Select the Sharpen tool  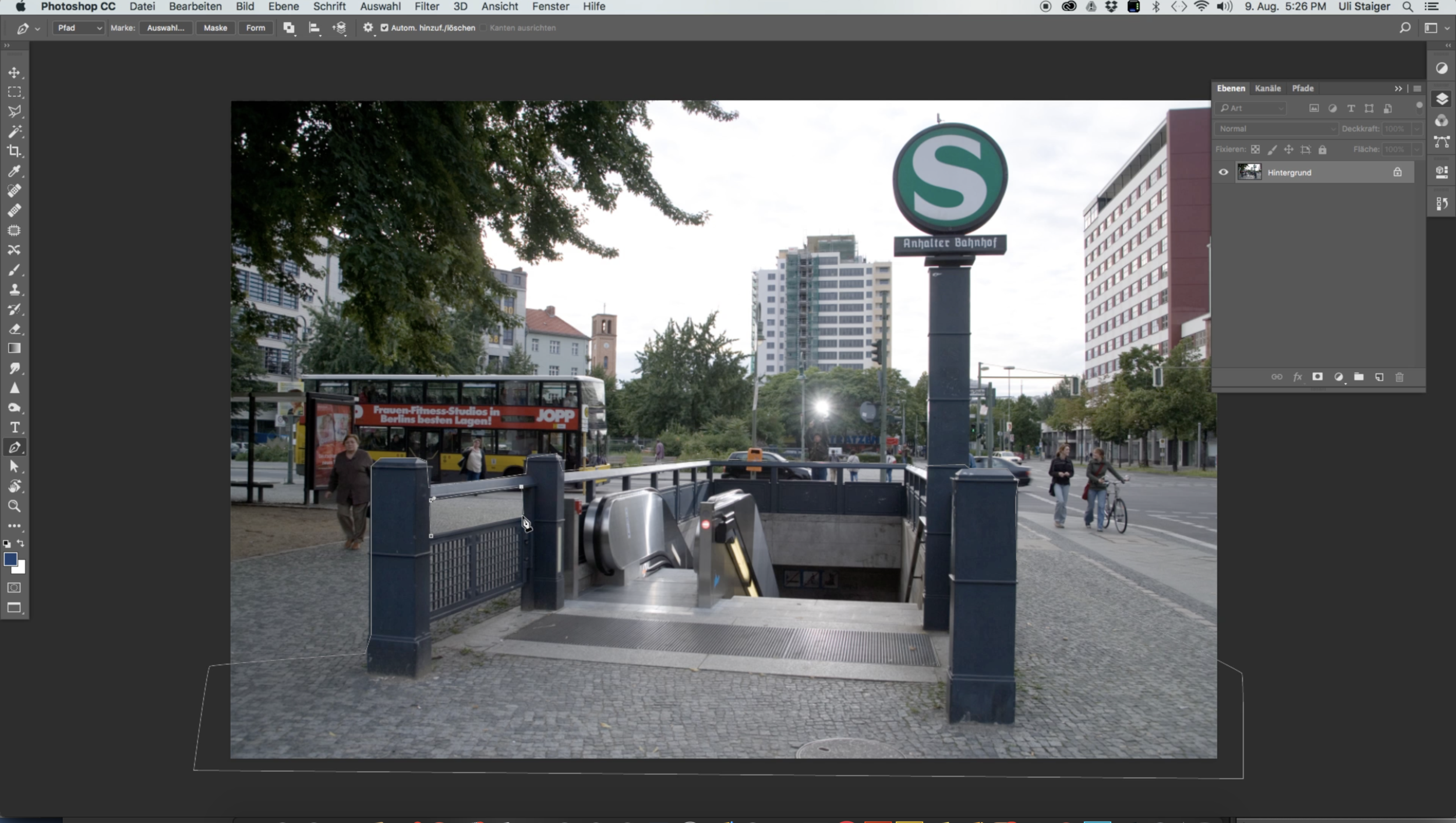[15, 388]
